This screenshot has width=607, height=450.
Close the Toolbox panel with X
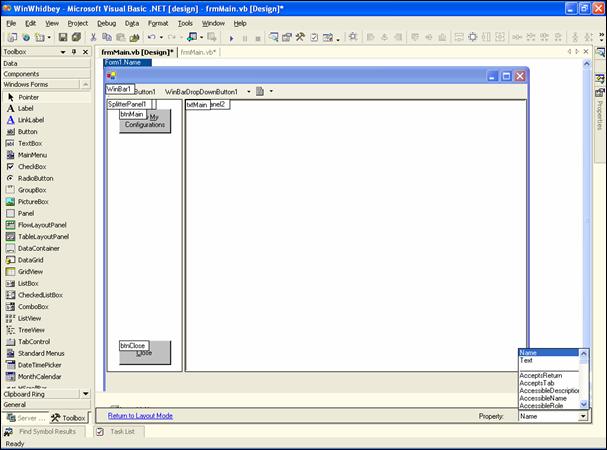86,52
